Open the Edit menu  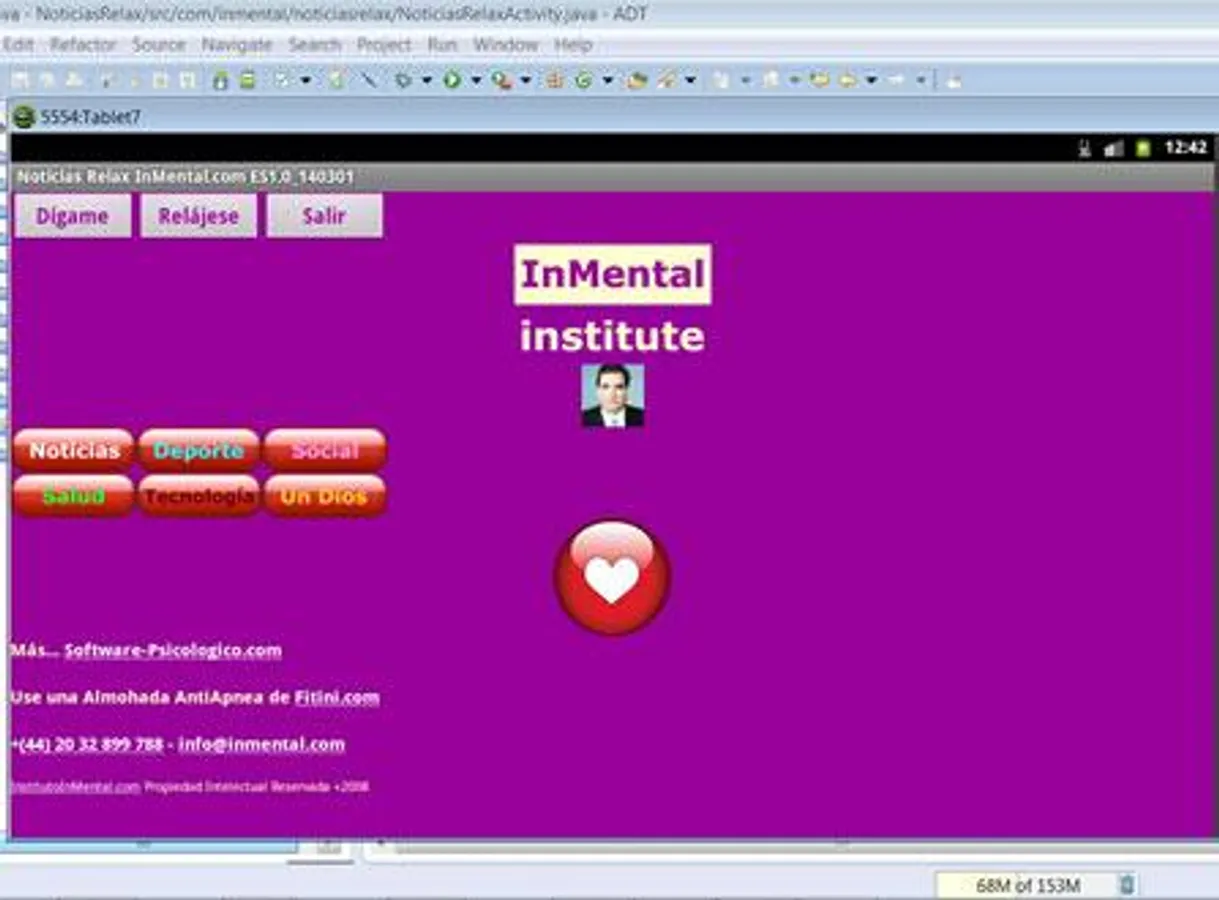pyautogui.click(x=18, y=45)
